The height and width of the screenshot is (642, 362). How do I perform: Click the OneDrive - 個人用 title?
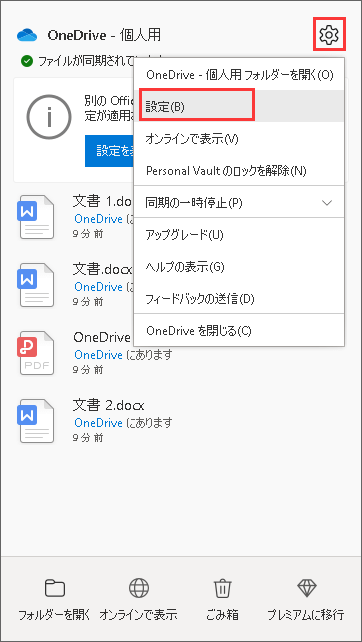point(104,35)
